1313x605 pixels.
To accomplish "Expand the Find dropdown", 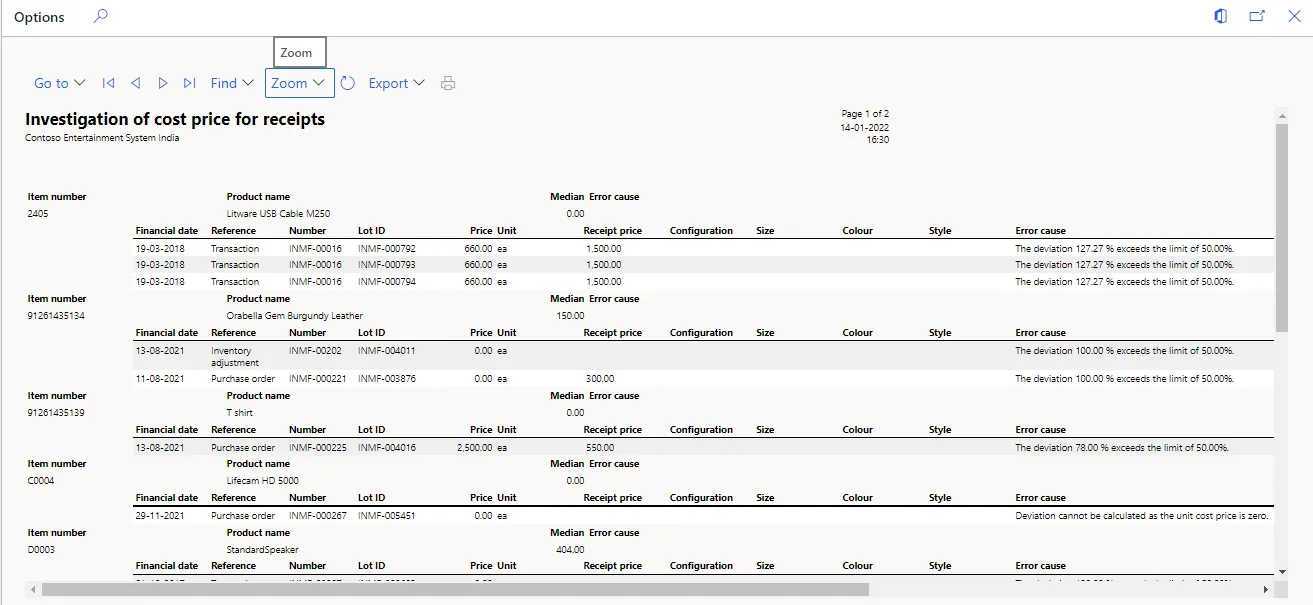I will tap(232, 83).
